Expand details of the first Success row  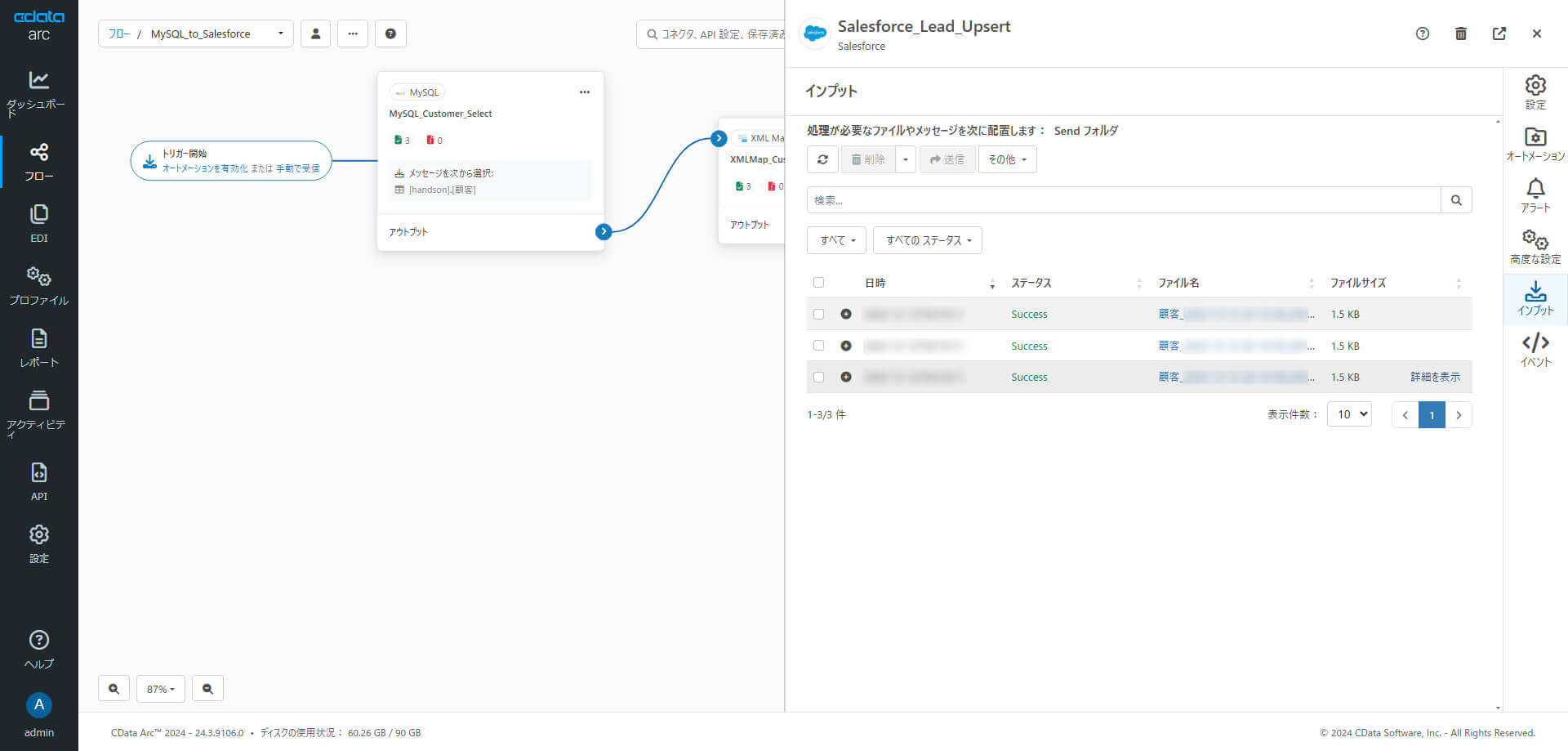pyautogui.click(x=846, y=314)
